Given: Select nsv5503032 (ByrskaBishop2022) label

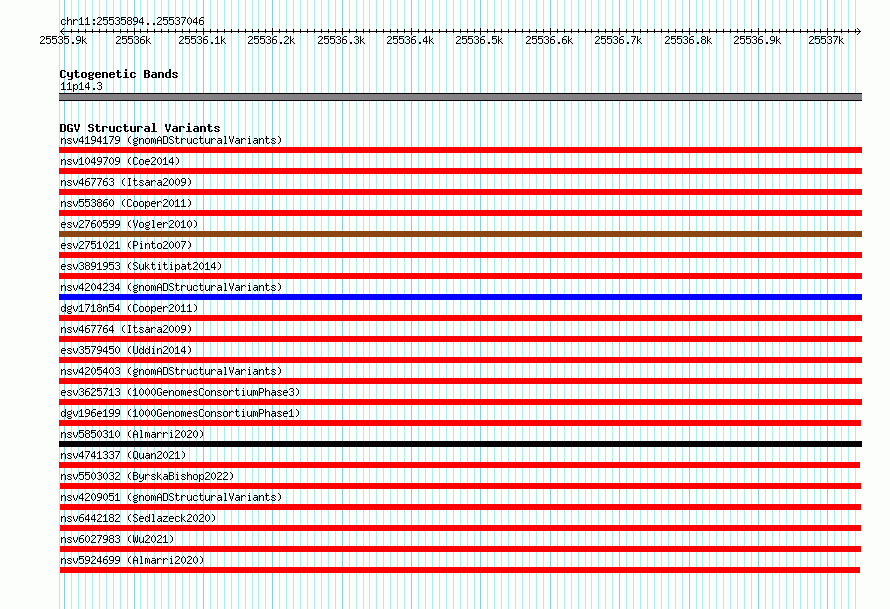Looking at the screenshot, I should click(147, 476).
